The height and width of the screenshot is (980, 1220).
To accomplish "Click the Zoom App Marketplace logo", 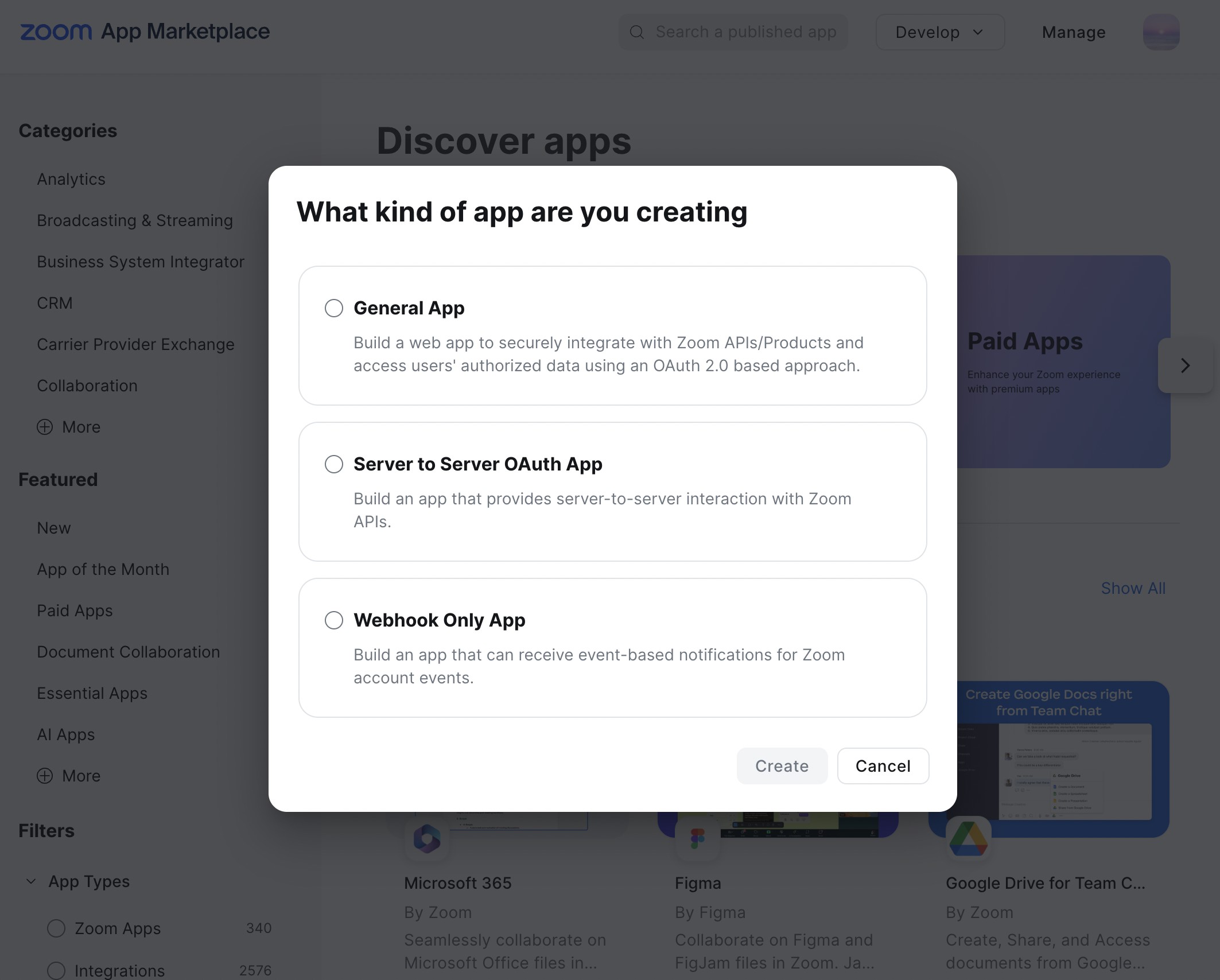I will pyautogui.click(x=145, y=32).
